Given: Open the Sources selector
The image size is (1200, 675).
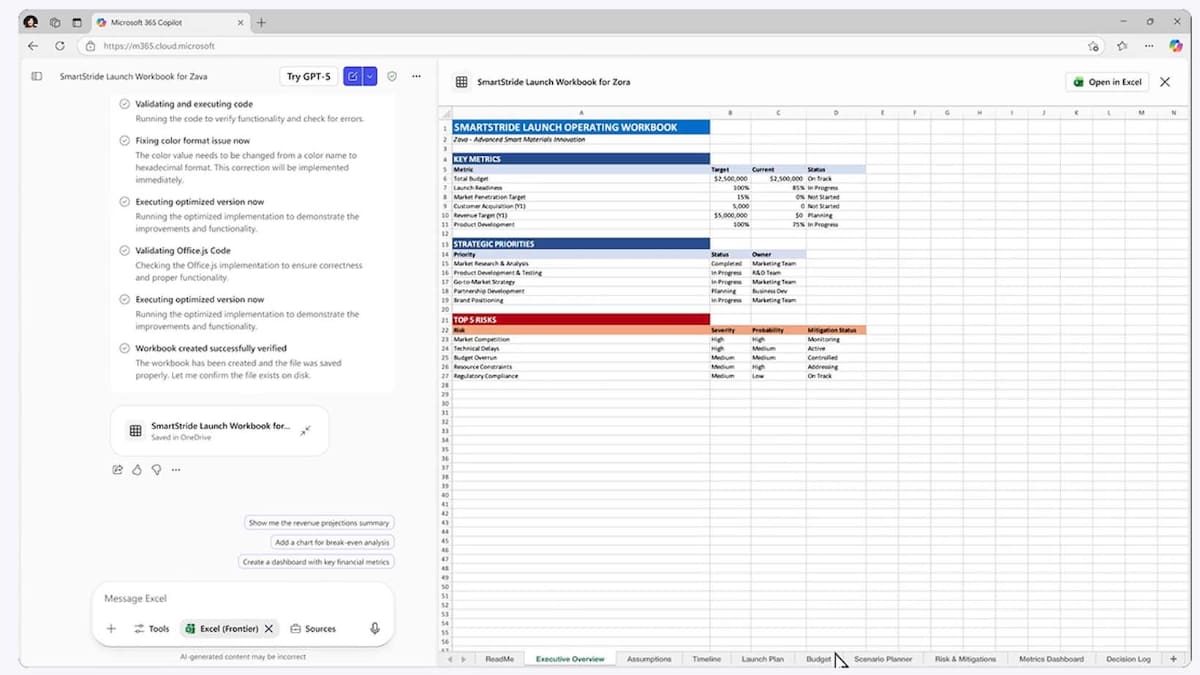Looking at the screenshot, I should pyautogui.click(x=313, y=629).
